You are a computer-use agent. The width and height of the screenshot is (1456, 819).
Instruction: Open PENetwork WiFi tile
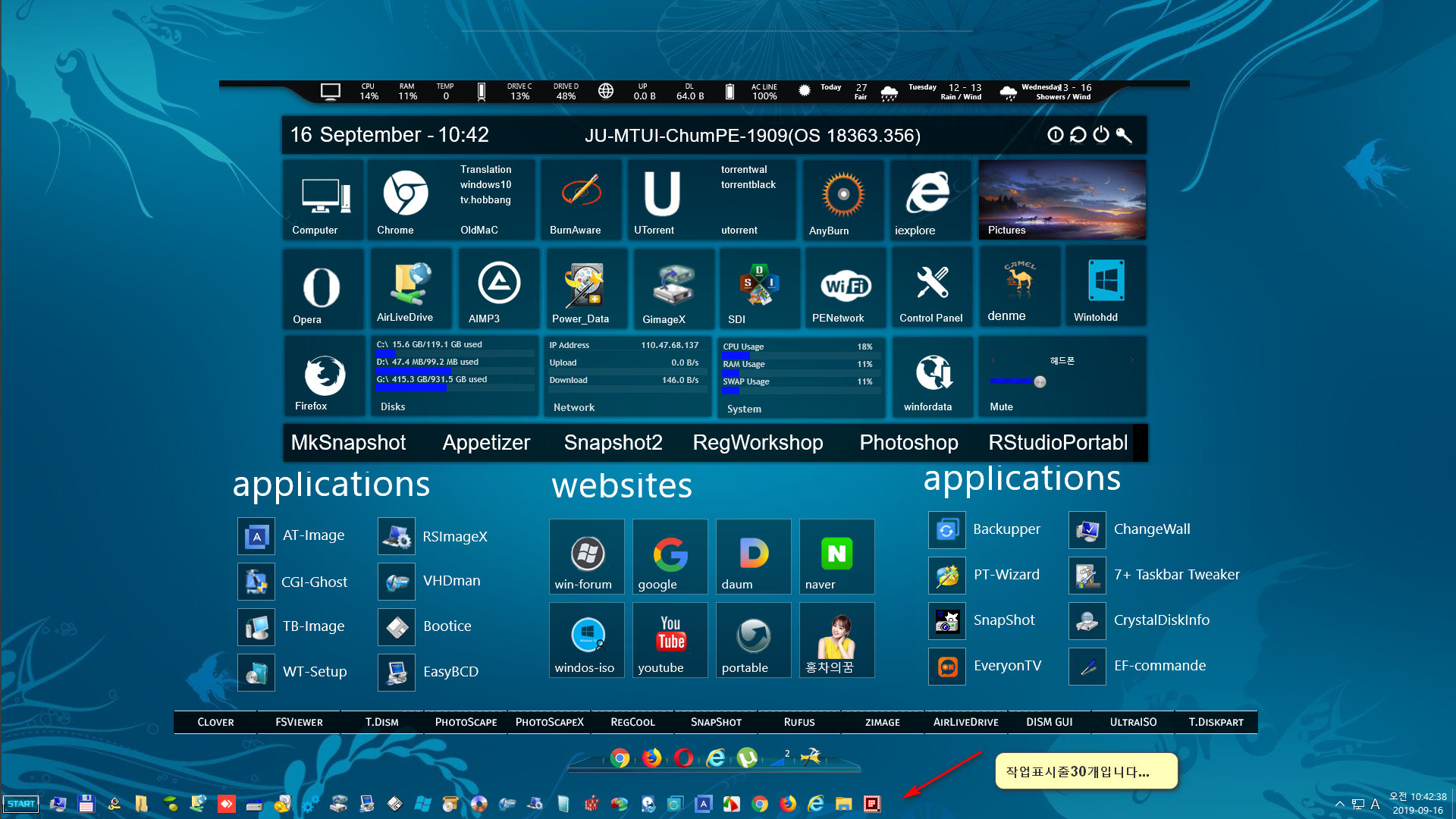(846, 289)
